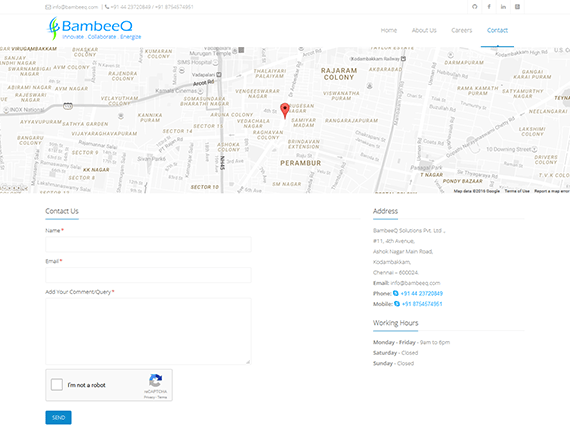Screen dimensions: 570x427
Task: Click the Contact Us heading
Action: (x=62, y=211)
